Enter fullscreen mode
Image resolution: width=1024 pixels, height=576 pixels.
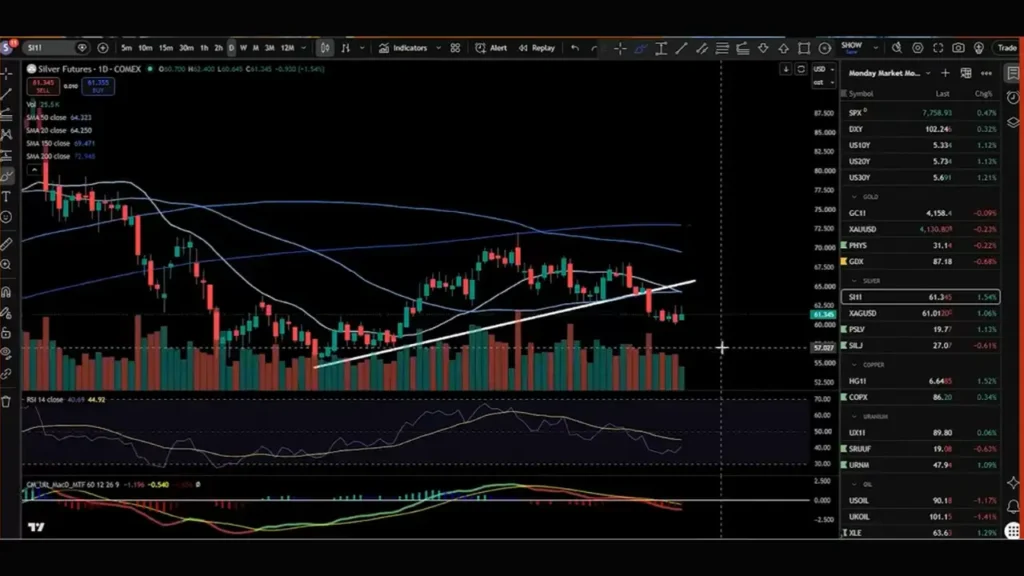coord(938,48)
